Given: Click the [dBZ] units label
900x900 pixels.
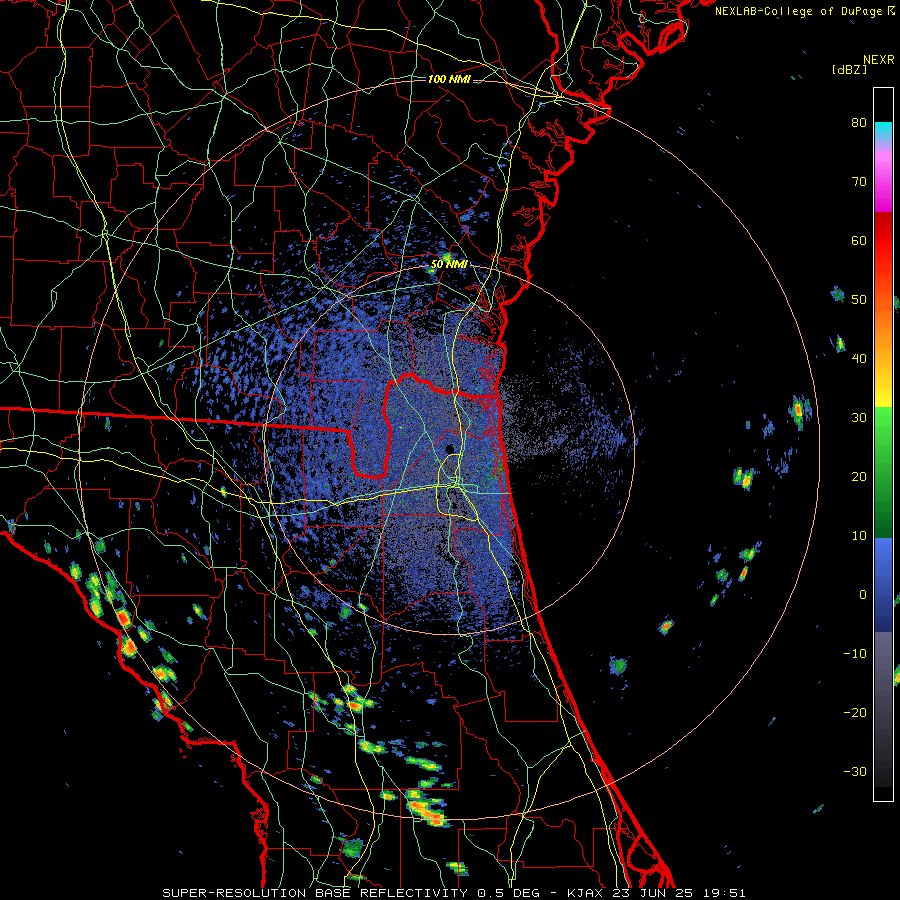Looking at the screenshot, I should 849,69.
